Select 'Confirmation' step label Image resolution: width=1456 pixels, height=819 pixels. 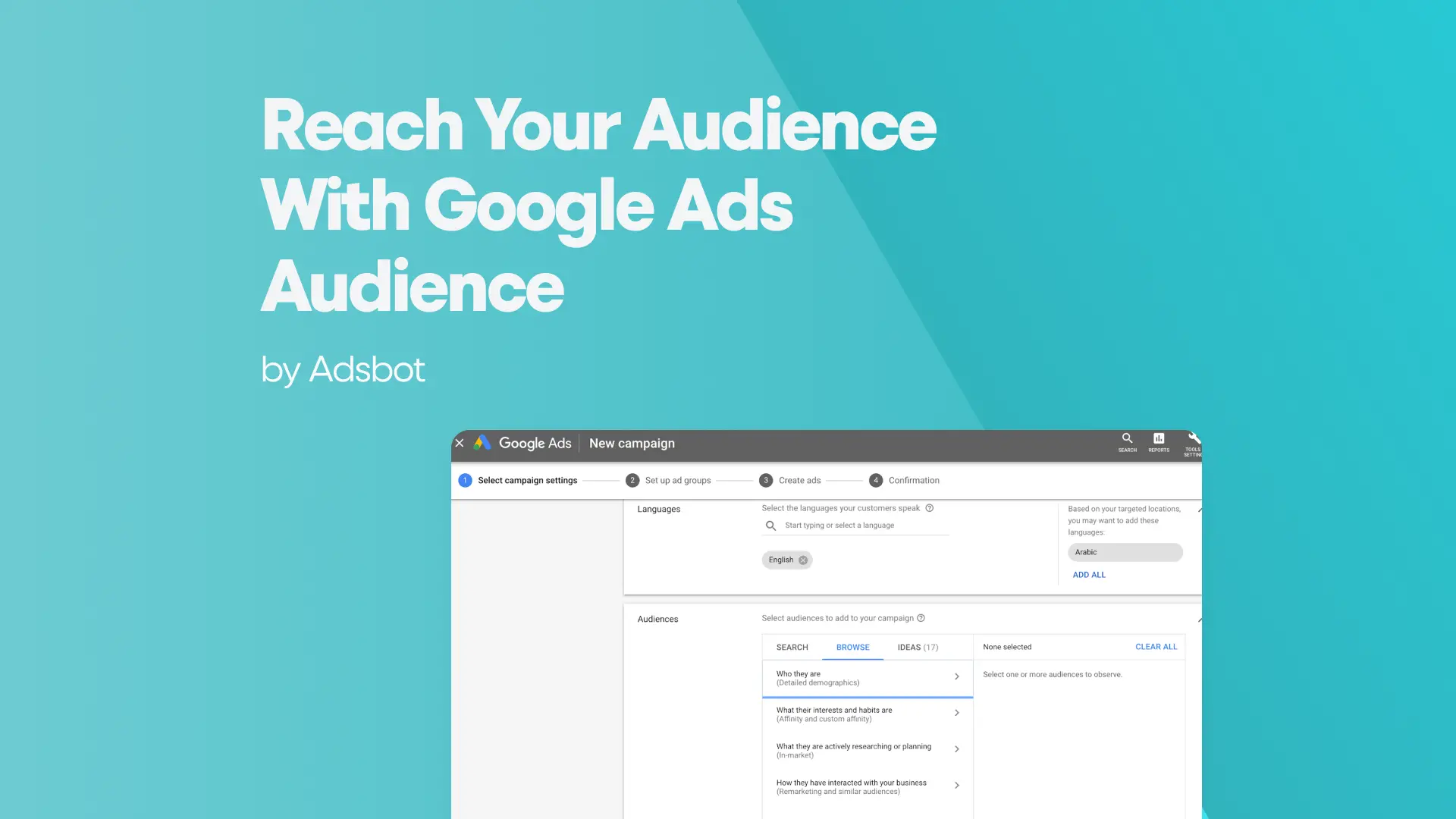(914, 481)
